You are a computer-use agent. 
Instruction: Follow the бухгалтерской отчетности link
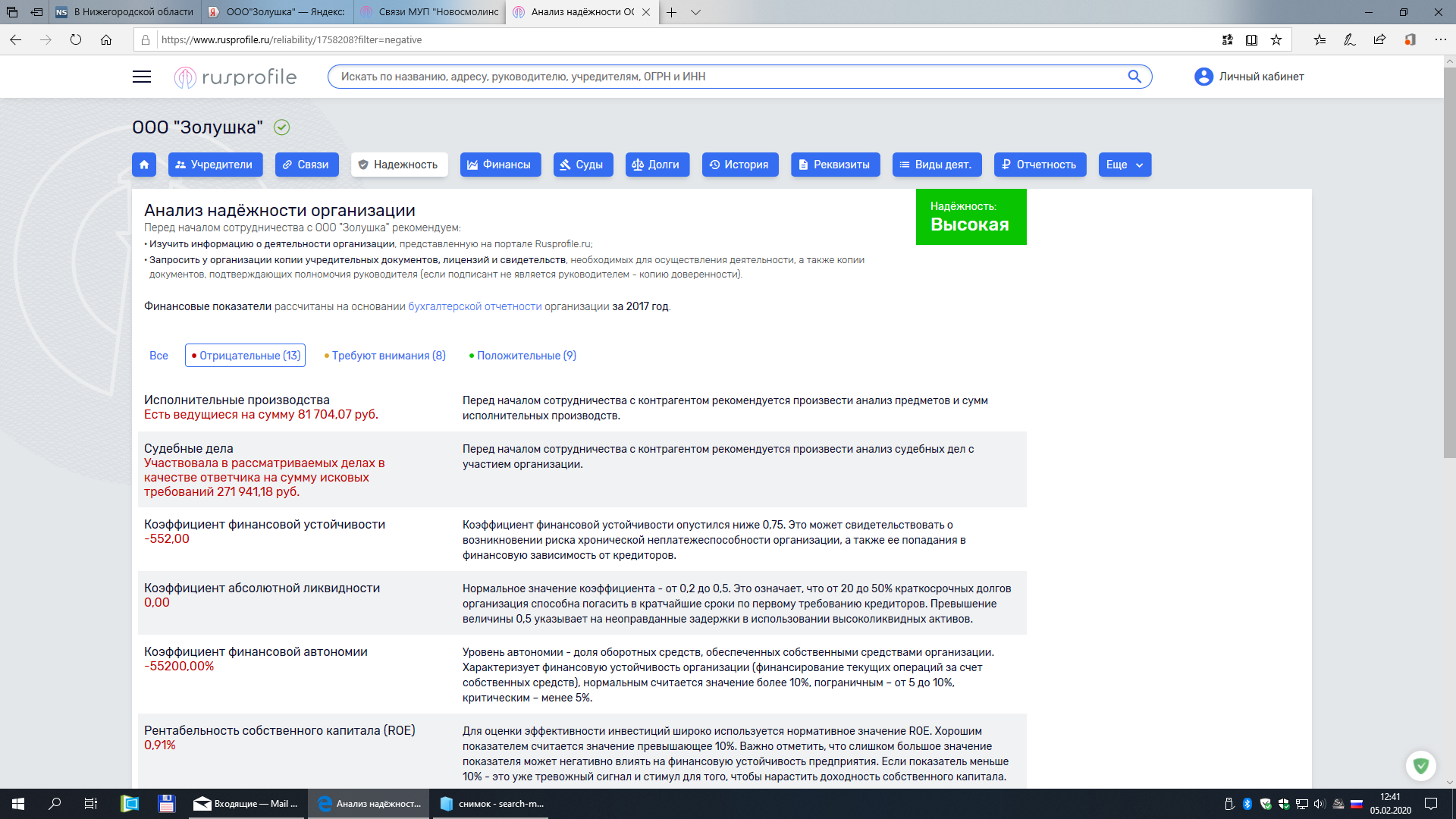click(x=475, y=306)
